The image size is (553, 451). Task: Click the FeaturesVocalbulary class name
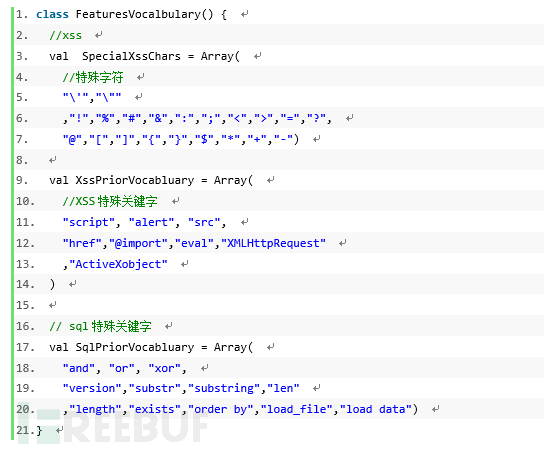(x=138, y=14)
